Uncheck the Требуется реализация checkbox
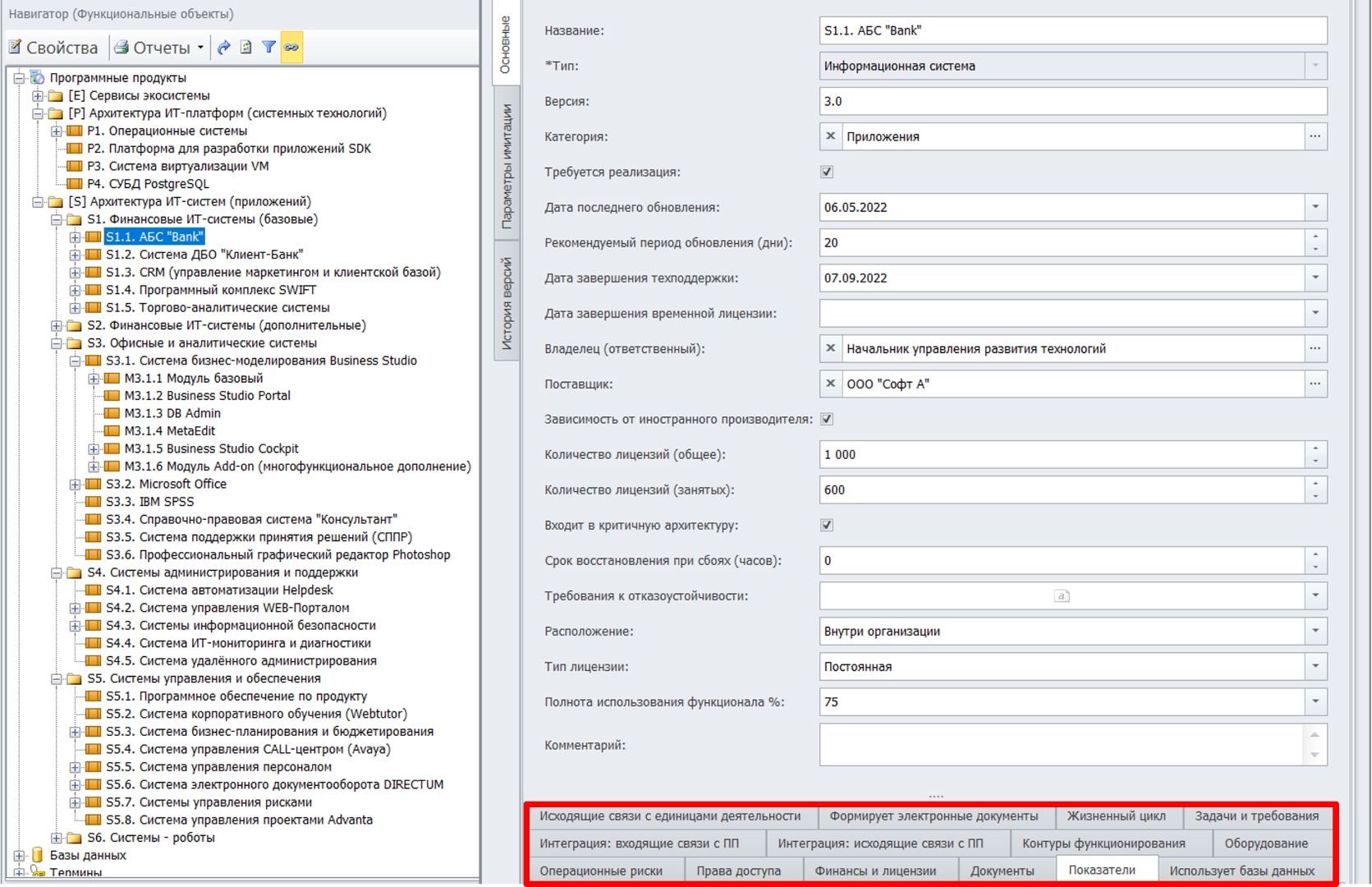Viewport: 1372px width, 887px height. pyautogui.click(x=827, y=172)
